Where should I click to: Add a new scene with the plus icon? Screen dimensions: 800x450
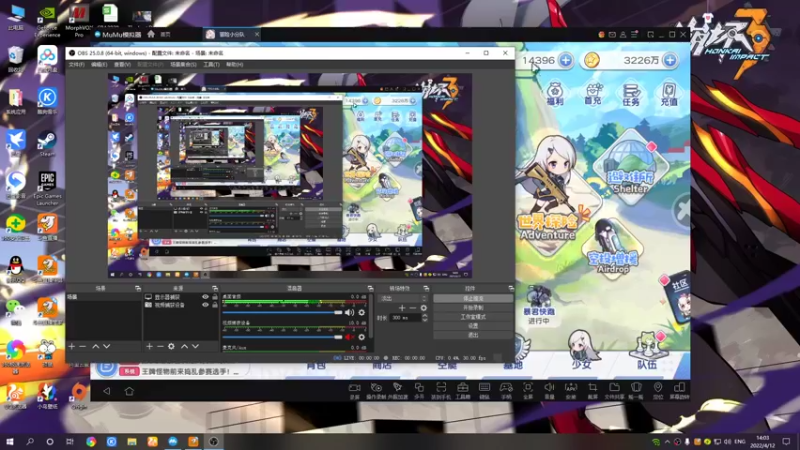71,346
